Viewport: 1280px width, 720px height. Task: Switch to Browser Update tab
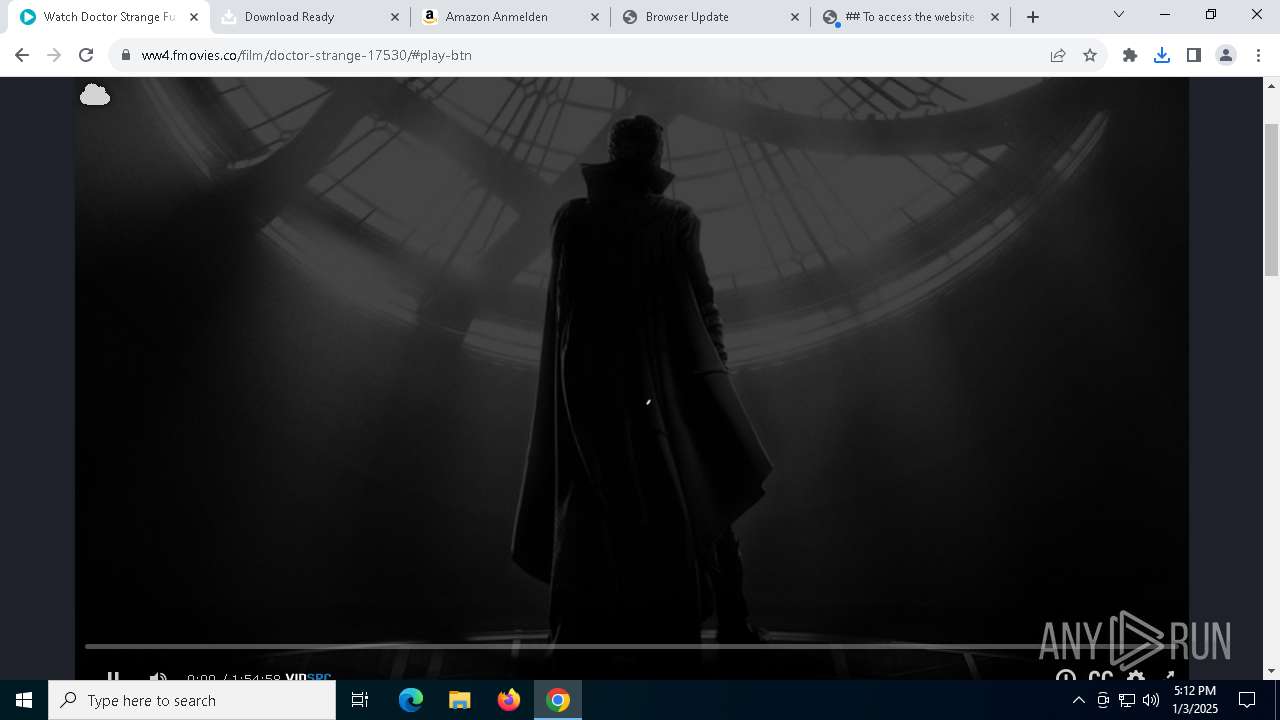pos(711,17)
